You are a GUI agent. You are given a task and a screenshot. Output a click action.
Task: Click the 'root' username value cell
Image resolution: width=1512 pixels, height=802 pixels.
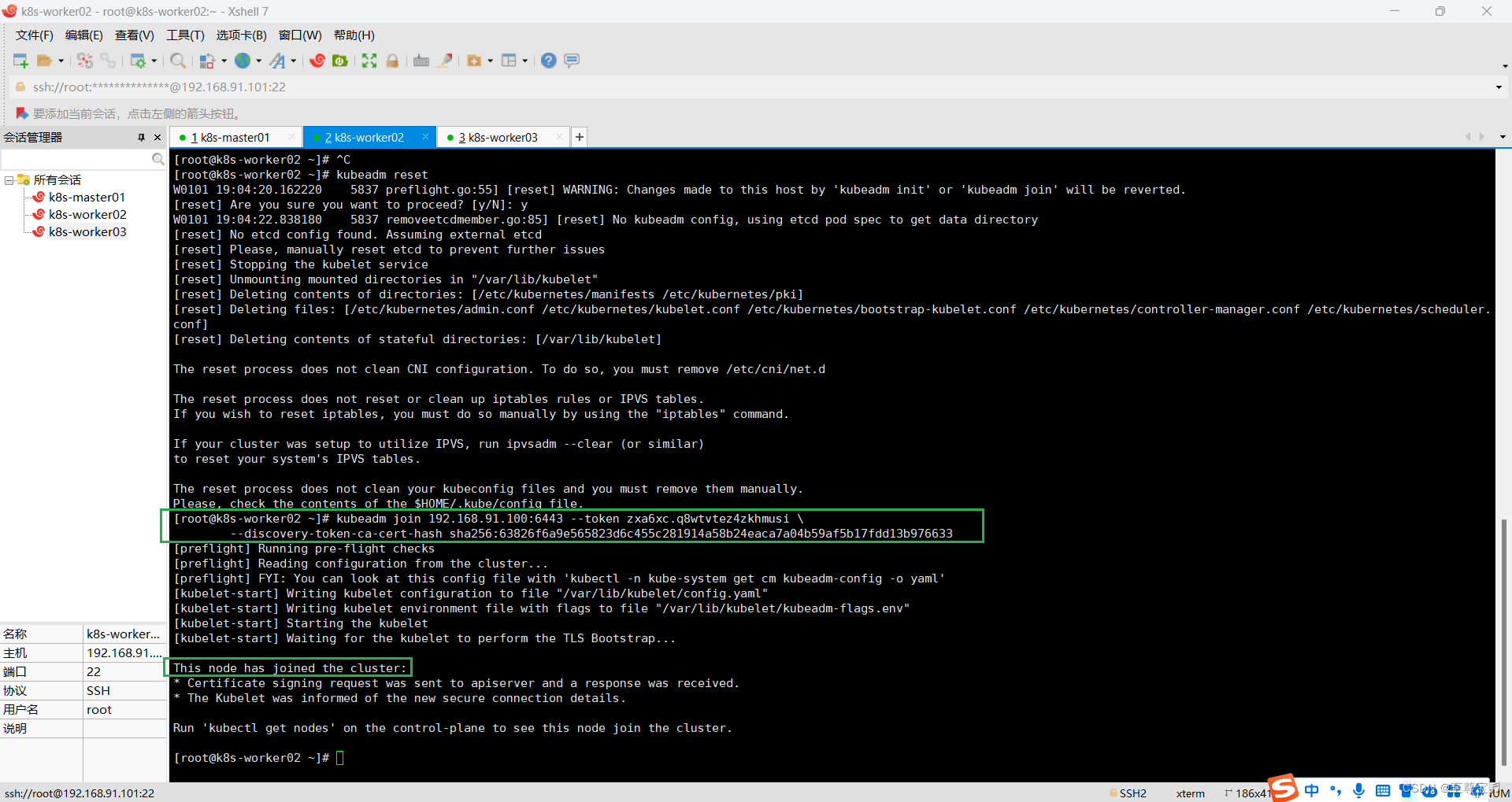coord(124,710)
